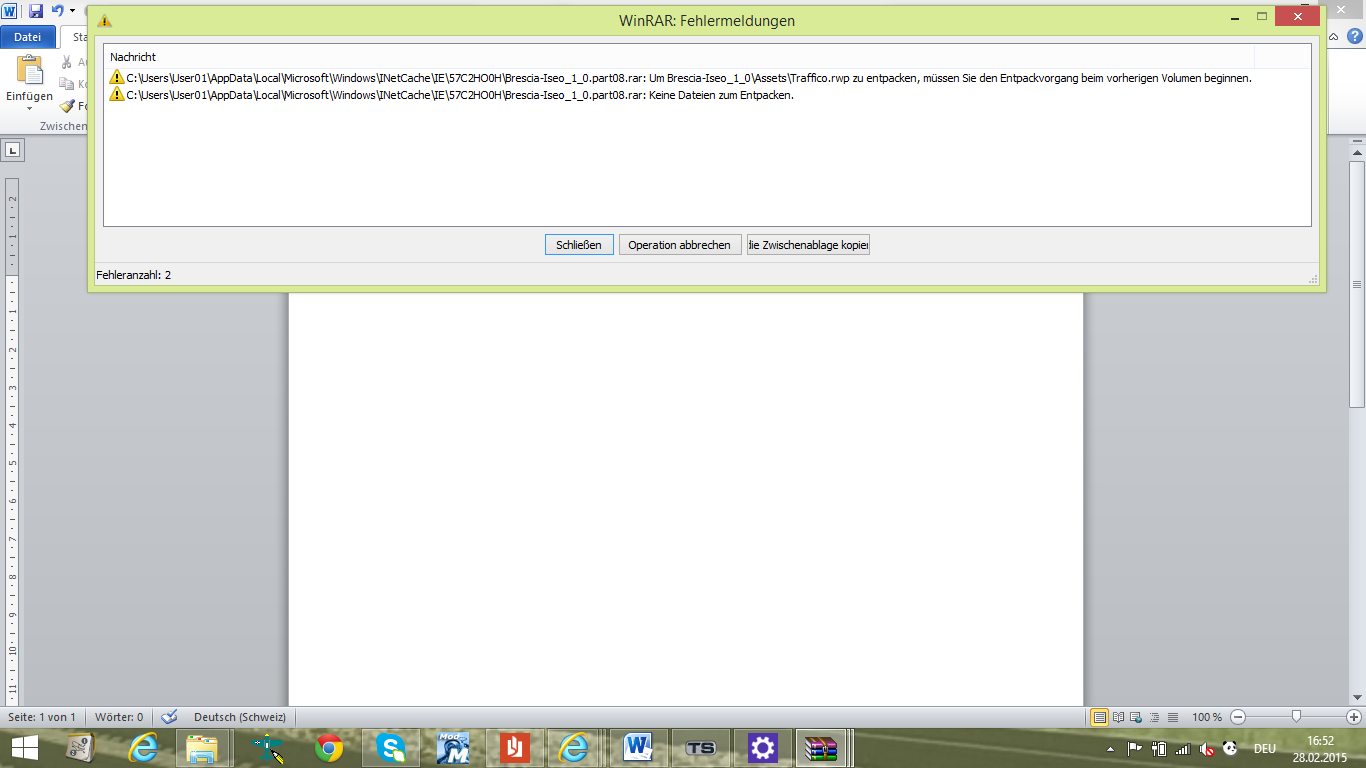Click the network signal tray icon
The height and width of the screenshot is (768, 1366).
point(1183,748)
